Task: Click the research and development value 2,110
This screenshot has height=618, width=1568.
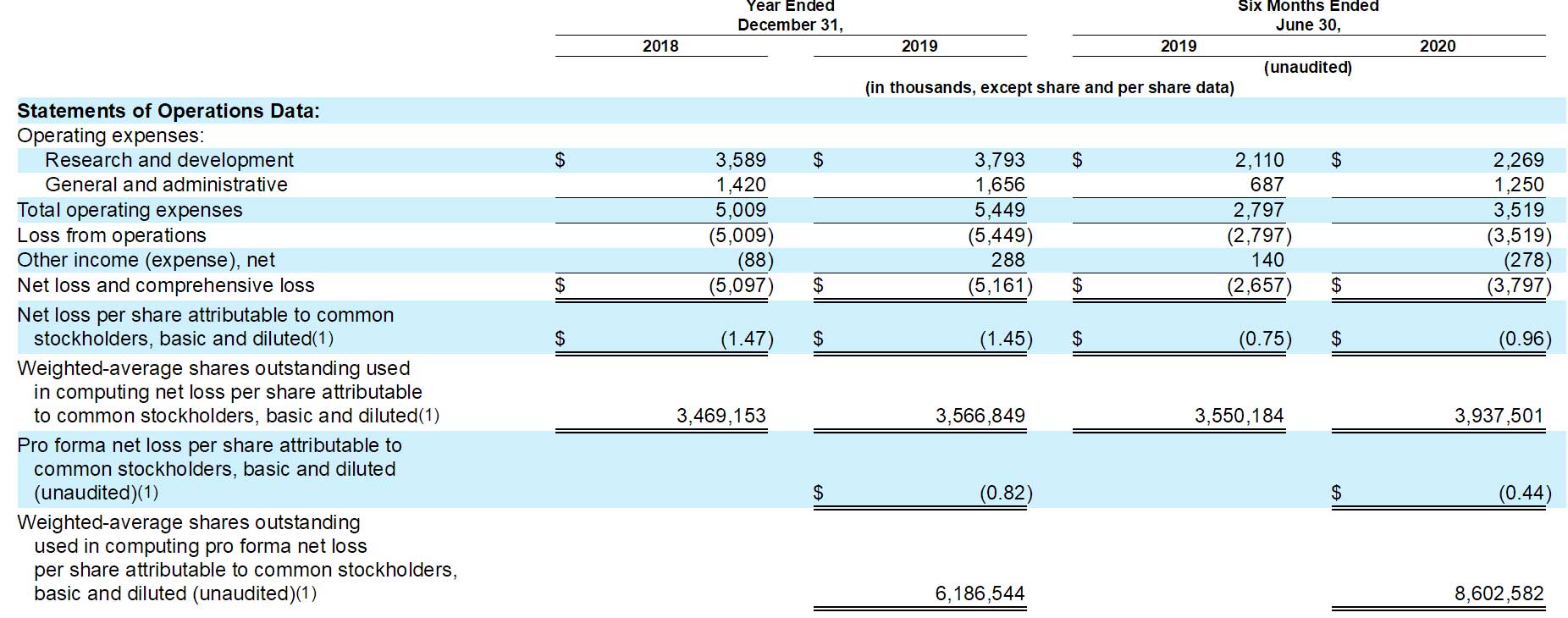Action: 1259,160
